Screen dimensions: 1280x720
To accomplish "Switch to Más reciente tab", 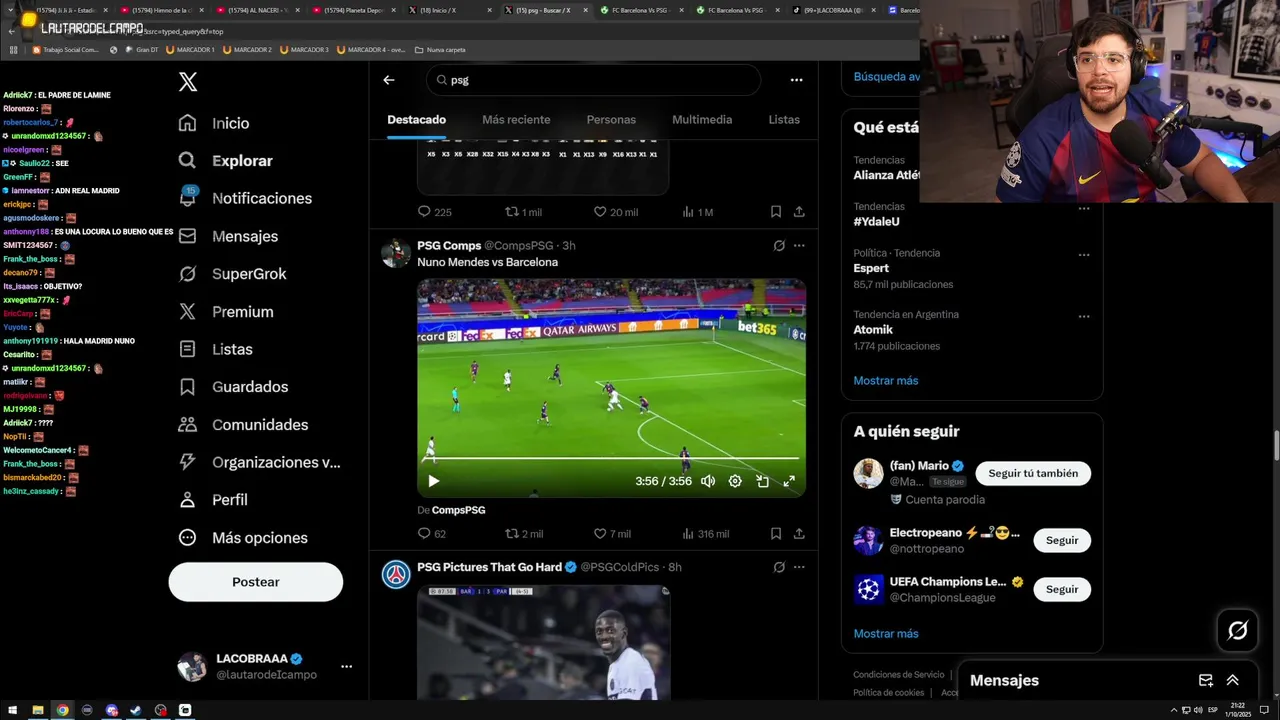I will pos(516,119).
